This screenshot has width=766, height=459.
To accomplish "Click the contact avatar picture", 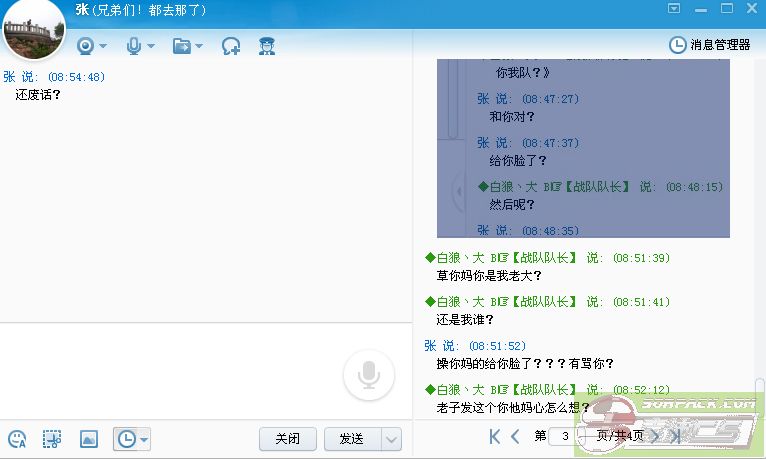I will click(34, 31).
